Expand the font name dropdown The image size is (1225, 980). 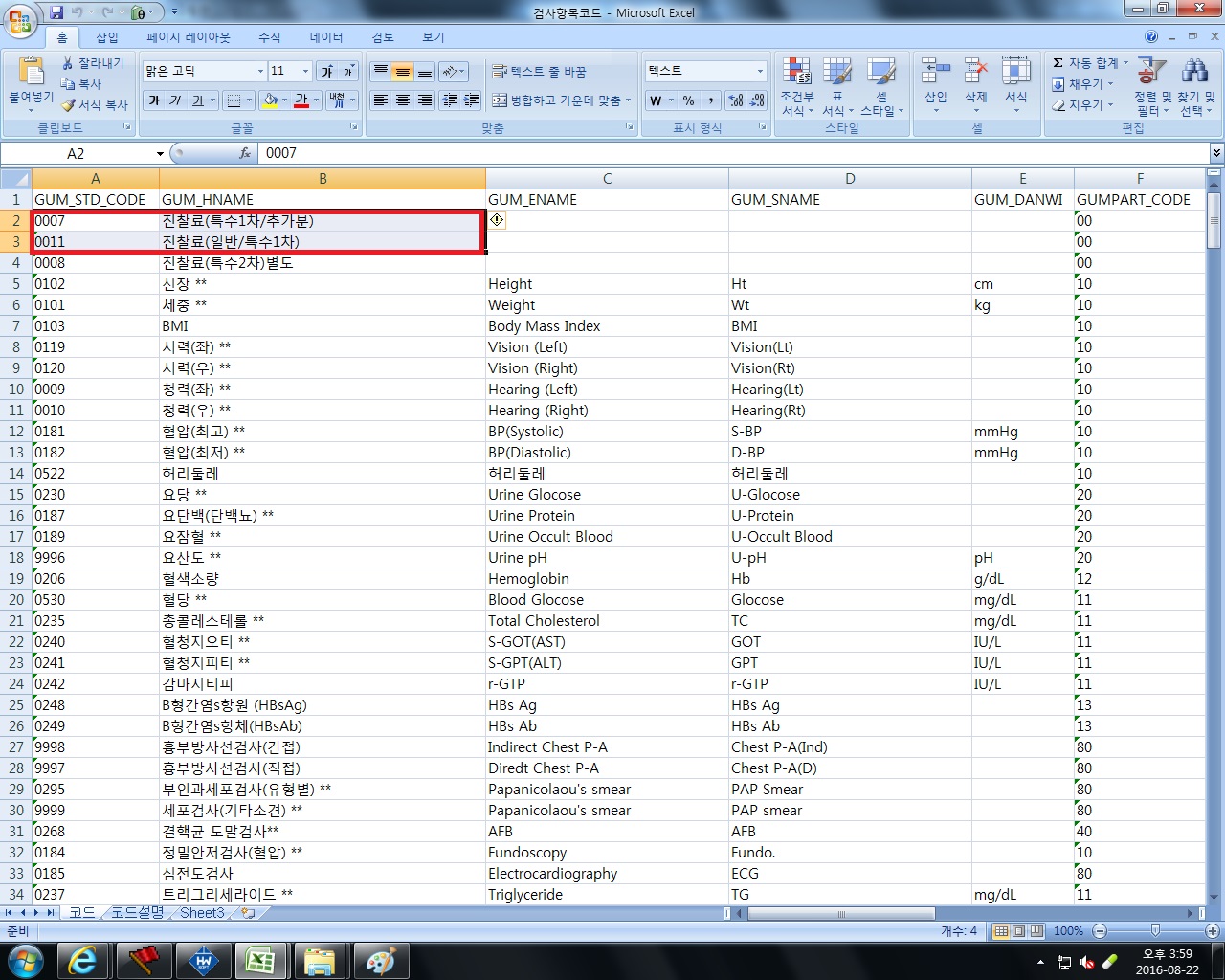coord(260,72)
